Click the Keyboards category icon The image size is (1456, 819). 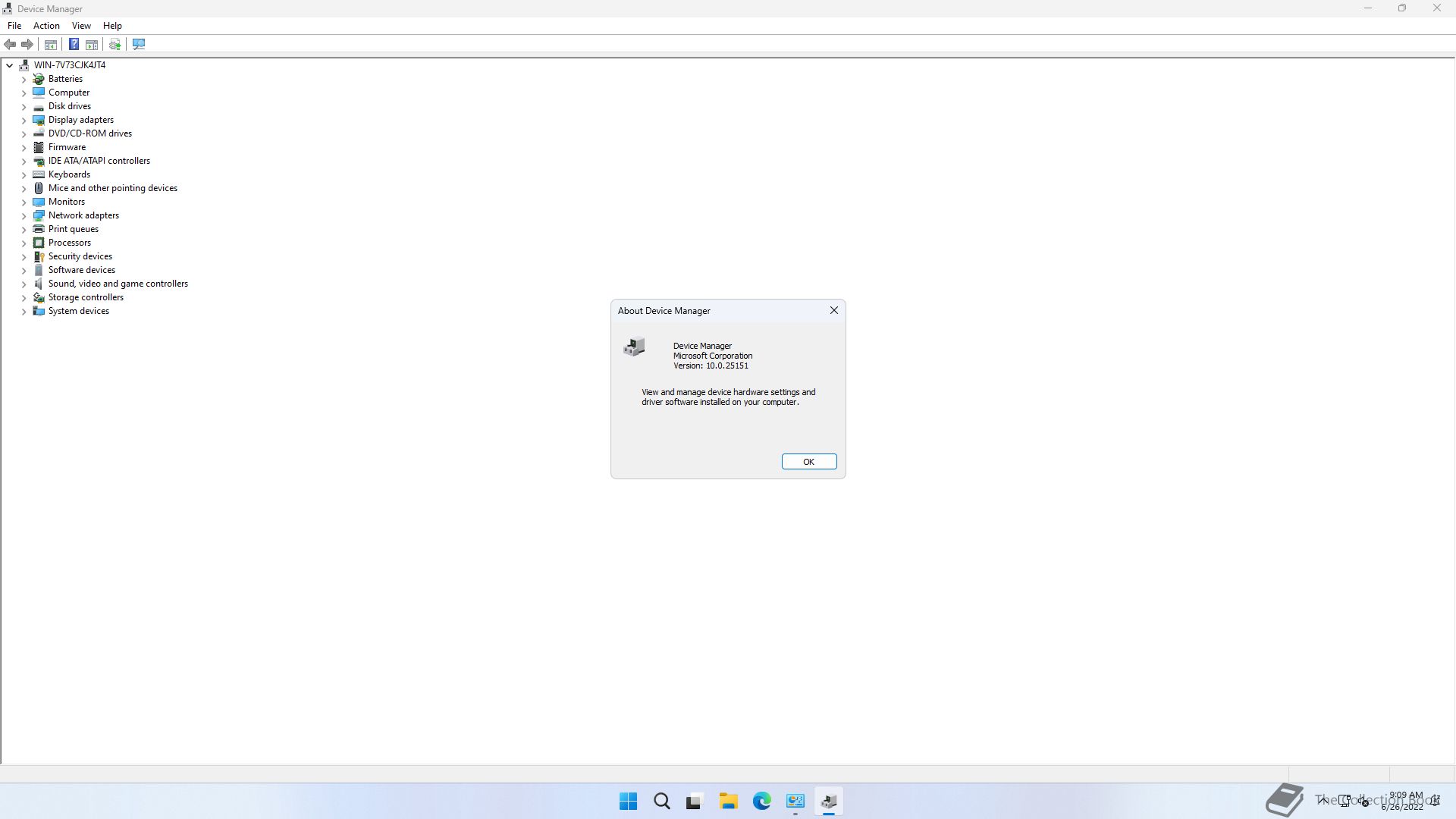39,174
